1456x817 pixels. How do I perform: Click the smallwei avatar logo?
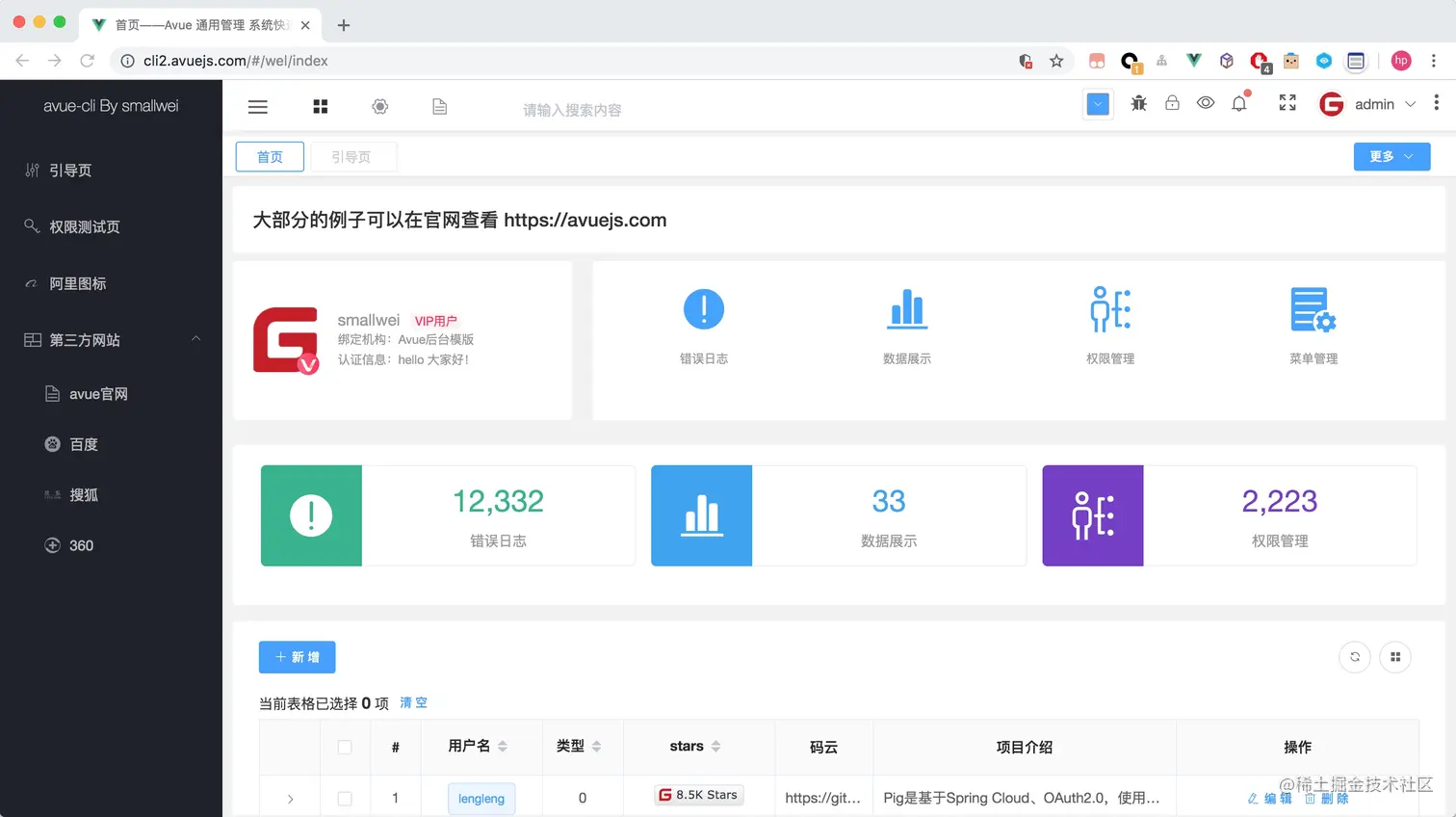(x=286, y=340)
